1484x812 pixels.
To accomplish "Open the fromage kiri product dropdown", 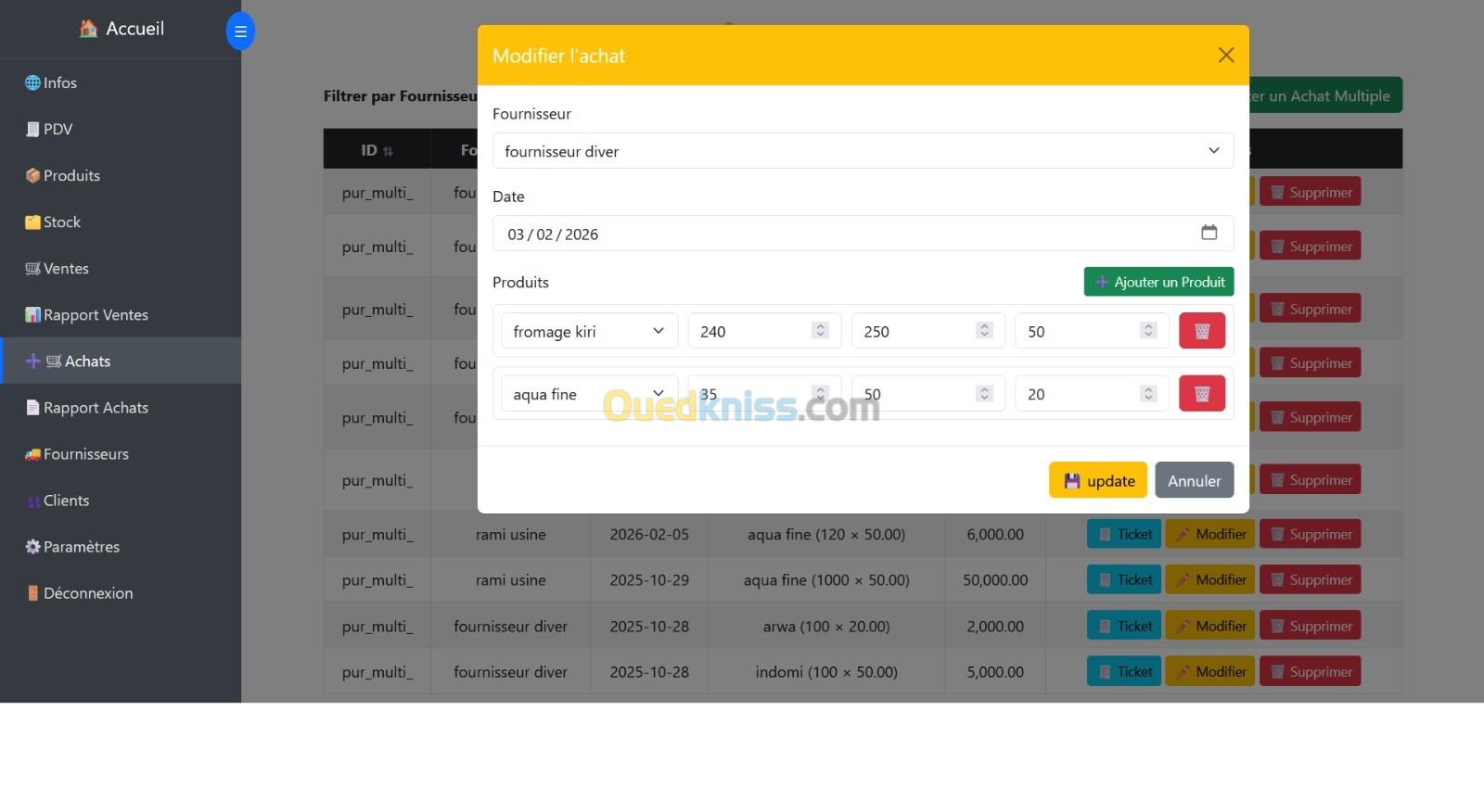I will coord(589,331).
